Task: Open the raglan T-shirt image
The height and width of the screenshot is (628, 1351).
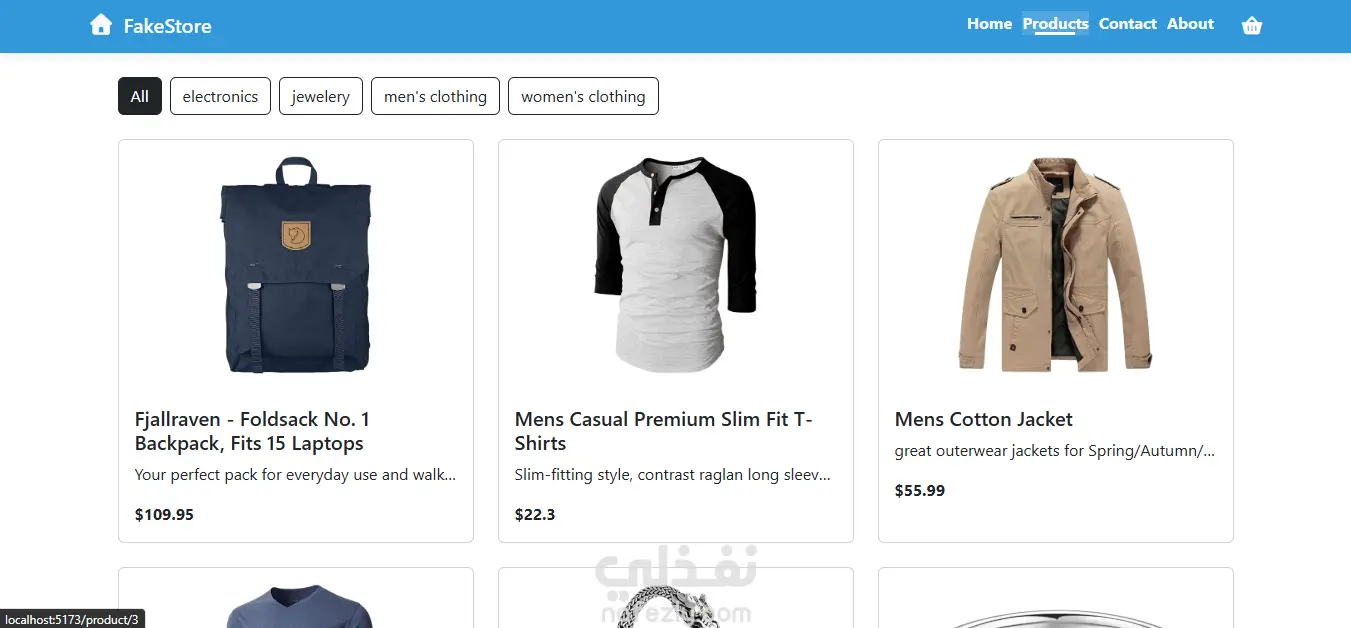Action: coord(676,265)
